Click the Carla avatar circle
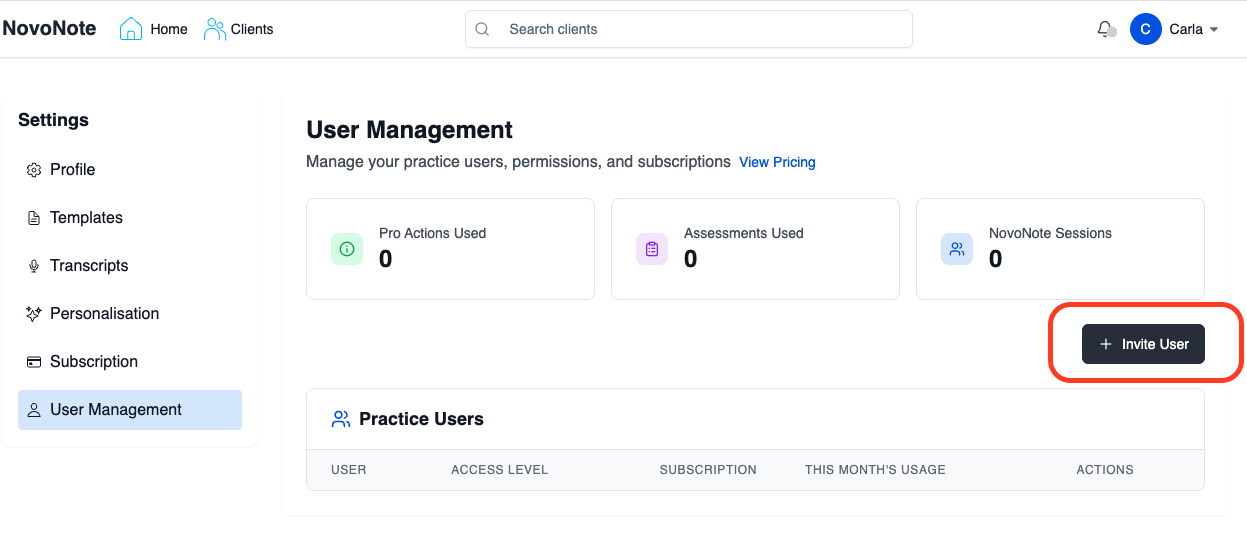This screenshot has width=1247, height=557. [x=1145, y=29]
